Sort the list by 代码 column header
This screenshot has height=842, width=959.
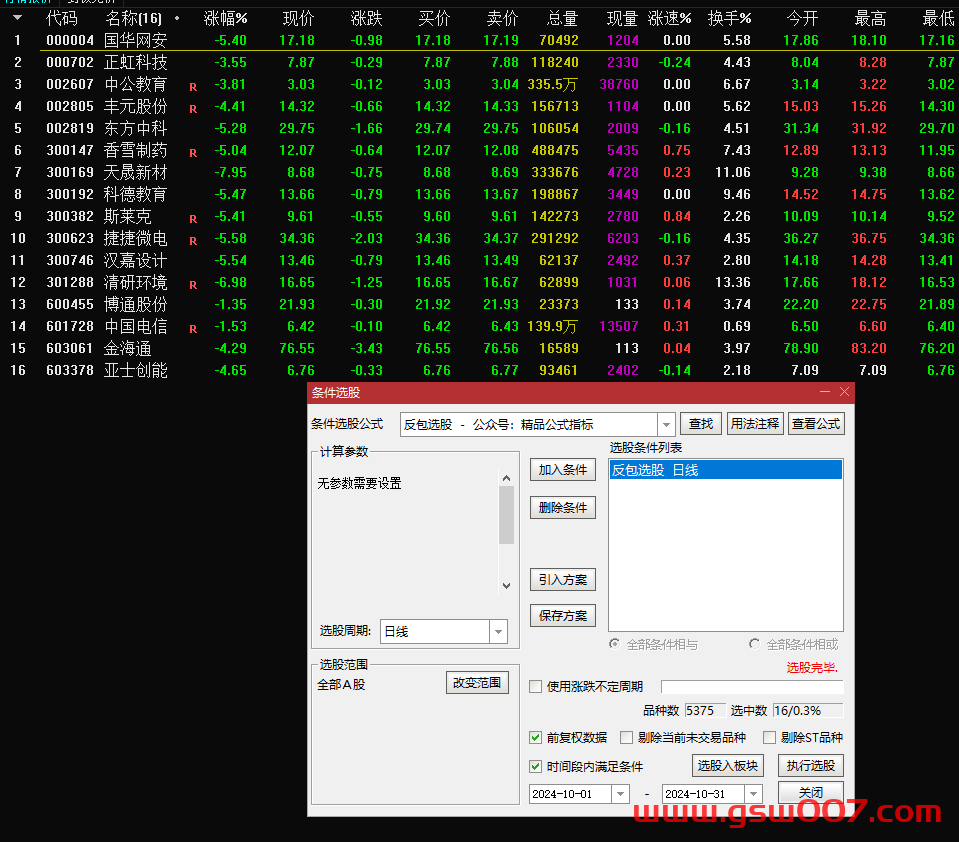(x=62, y=18)
